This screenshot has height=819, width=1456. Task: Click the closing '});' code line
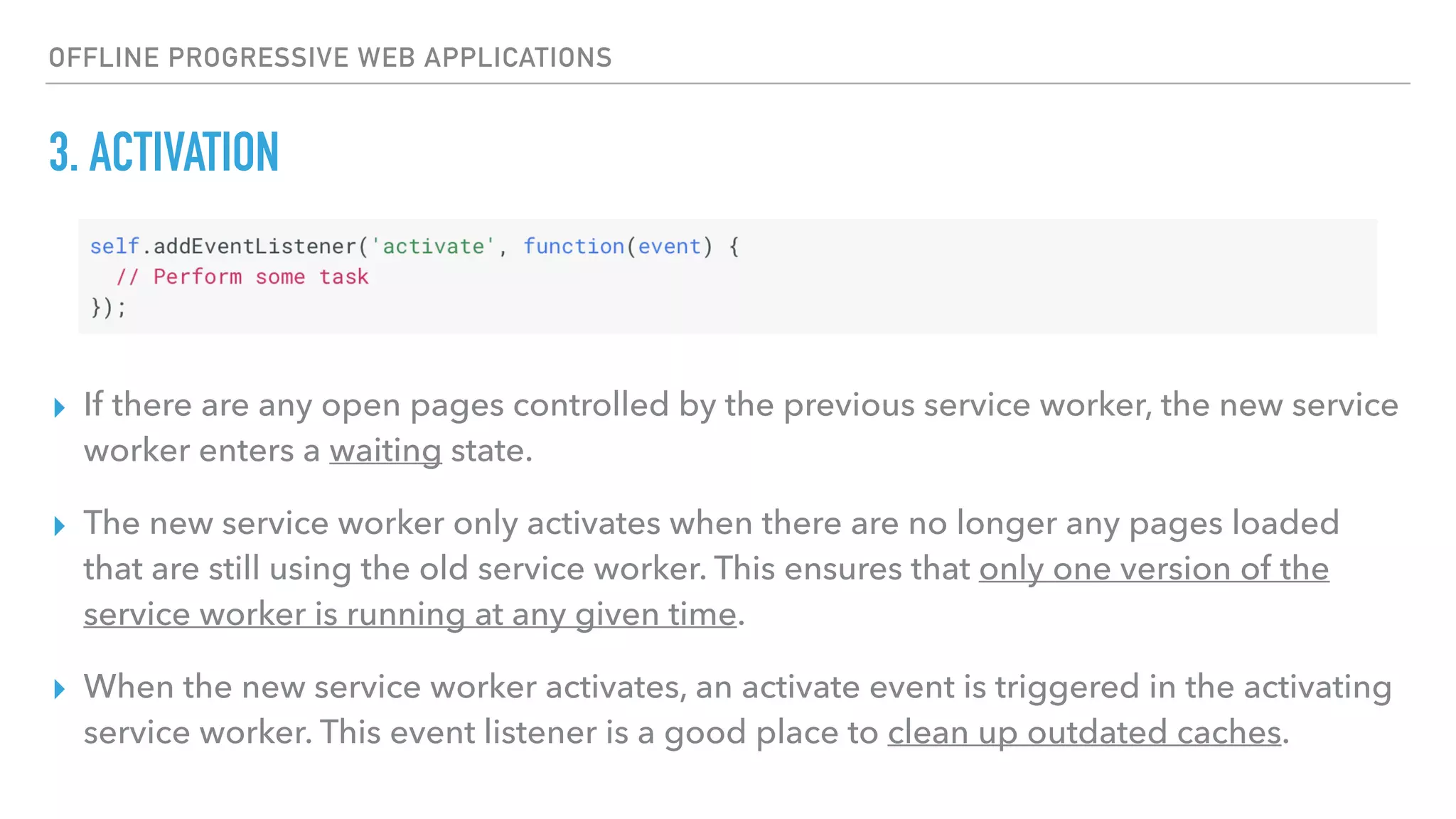[x=108, y=307]
